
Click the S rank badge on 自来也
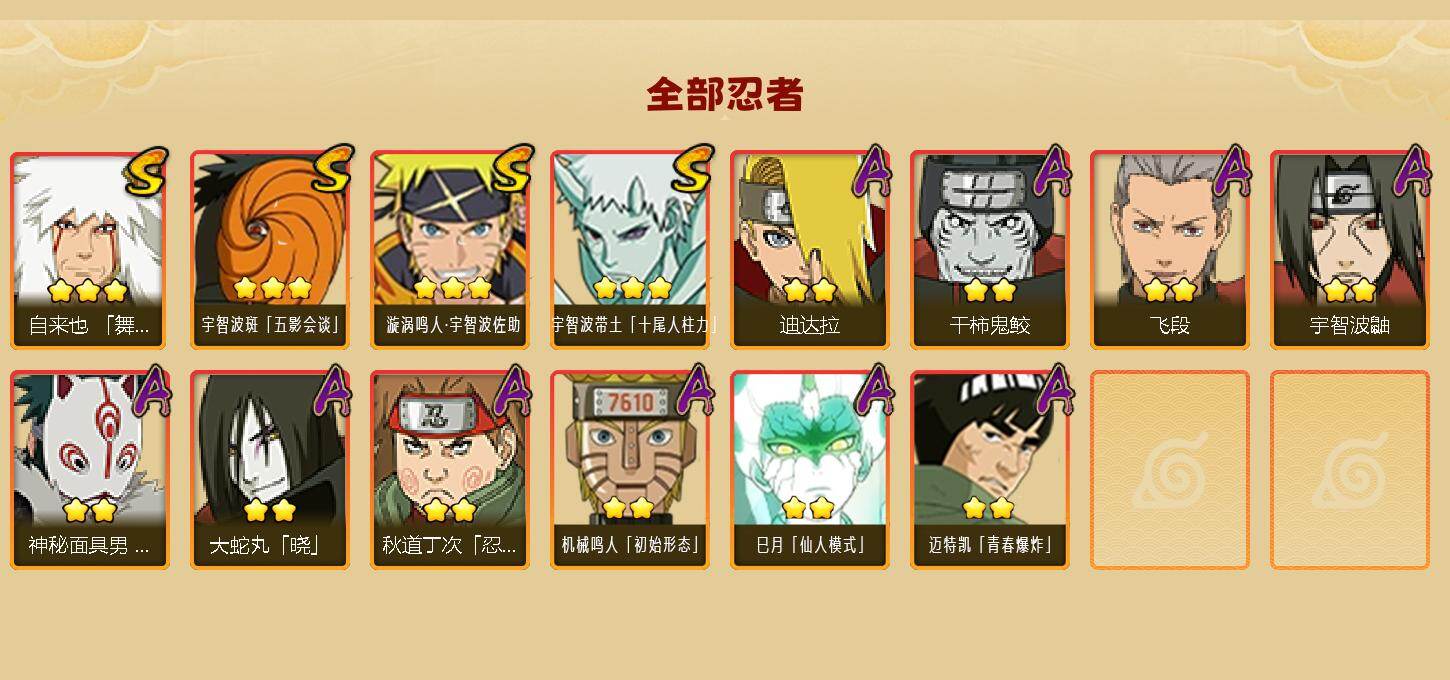[147, 171]
